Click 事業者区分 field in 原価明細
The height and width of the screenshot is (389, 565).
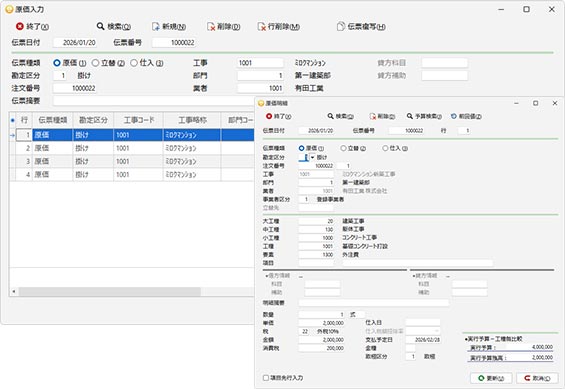[304, 199]
